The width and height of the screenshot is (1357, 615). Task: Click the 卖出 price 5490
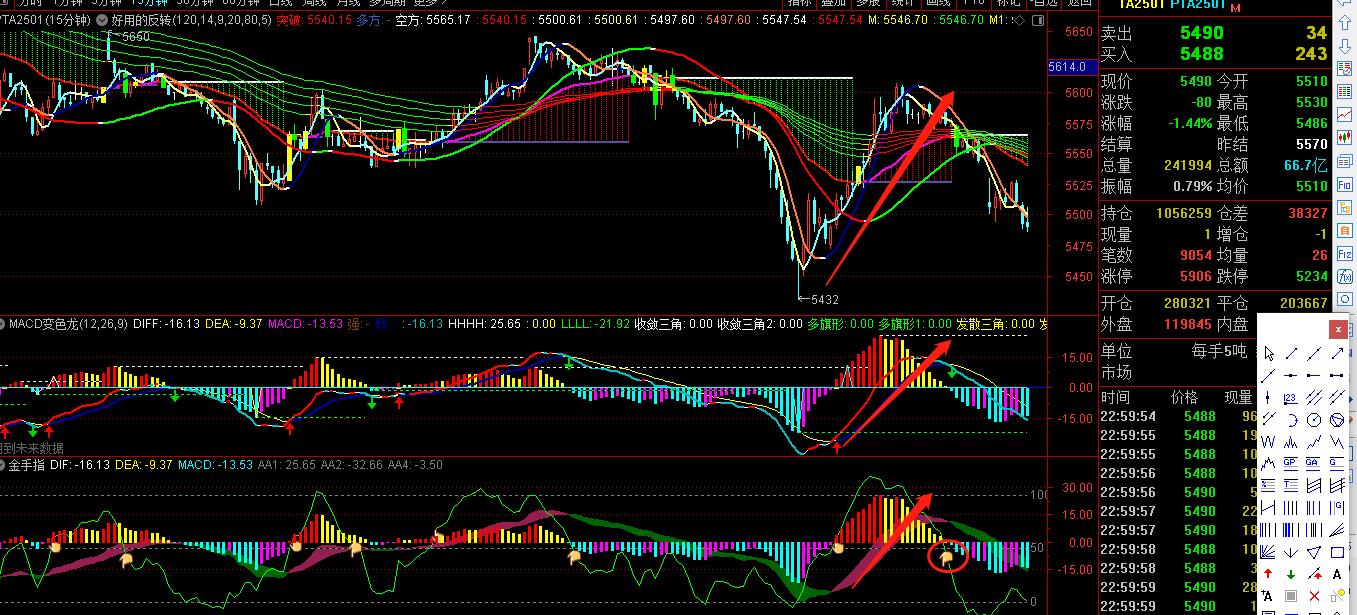click(1201, 33)
